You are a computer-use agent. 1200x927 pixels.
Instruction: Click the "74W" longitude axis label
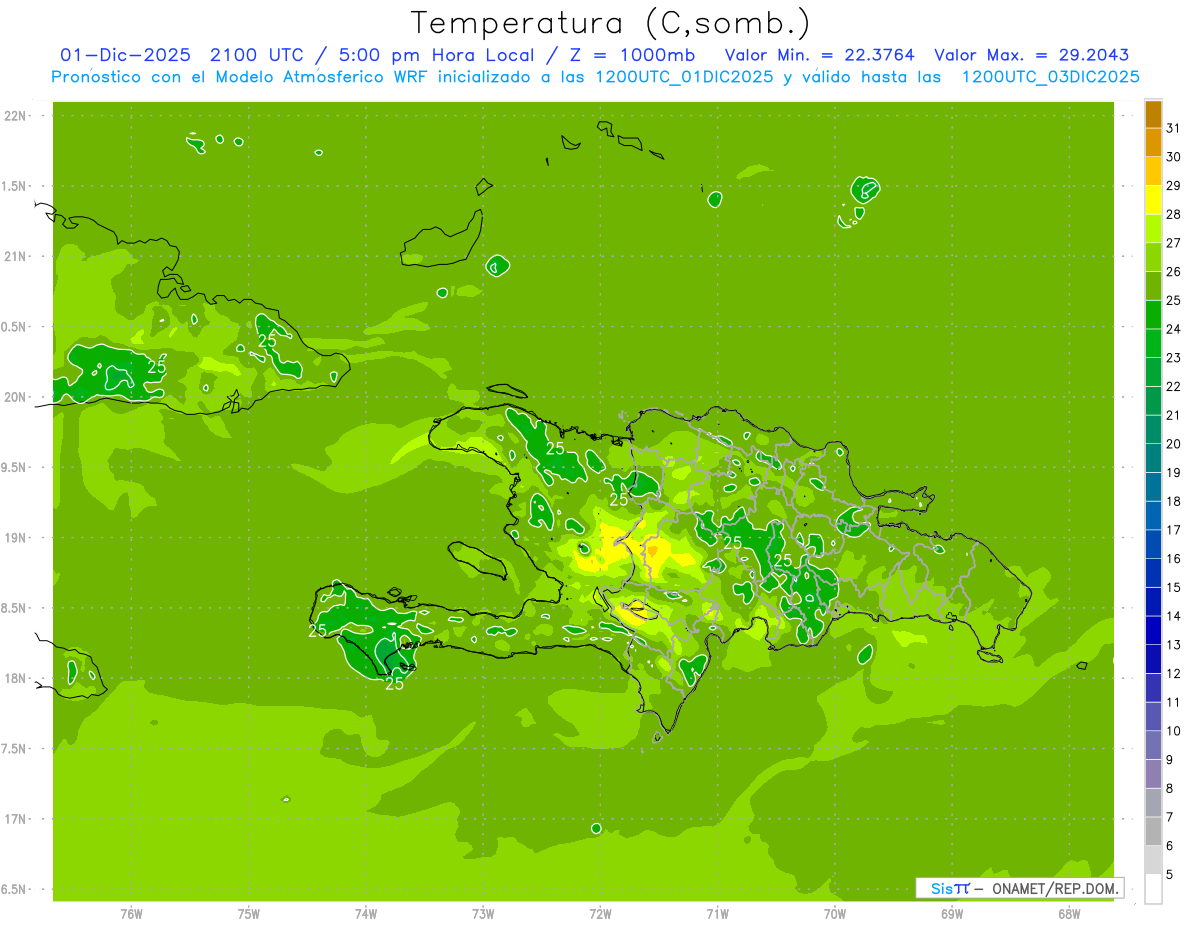click(366, 914)
